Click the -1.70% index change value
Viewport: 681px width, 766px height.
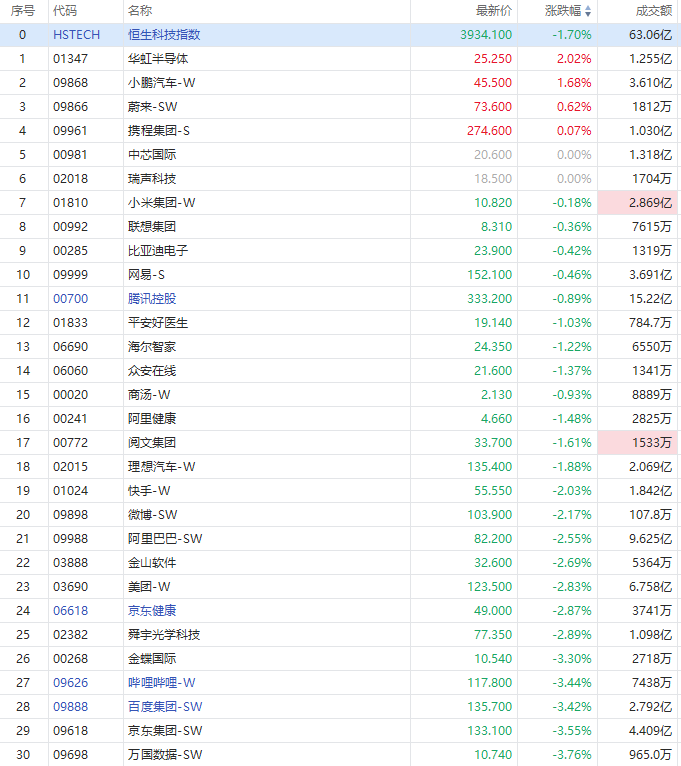572,35
